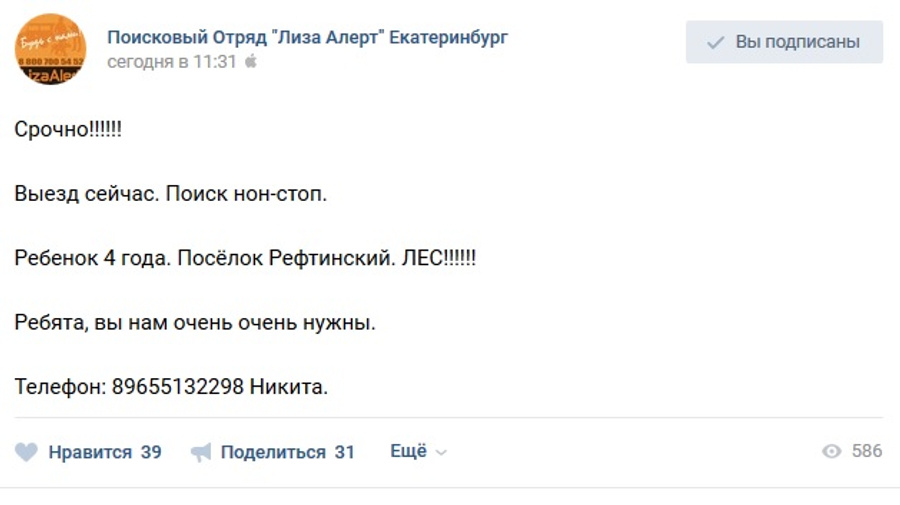Click the heart like icon
Image resolution: width=900 pixels, height=505 pixels.
tap(26, 452)
